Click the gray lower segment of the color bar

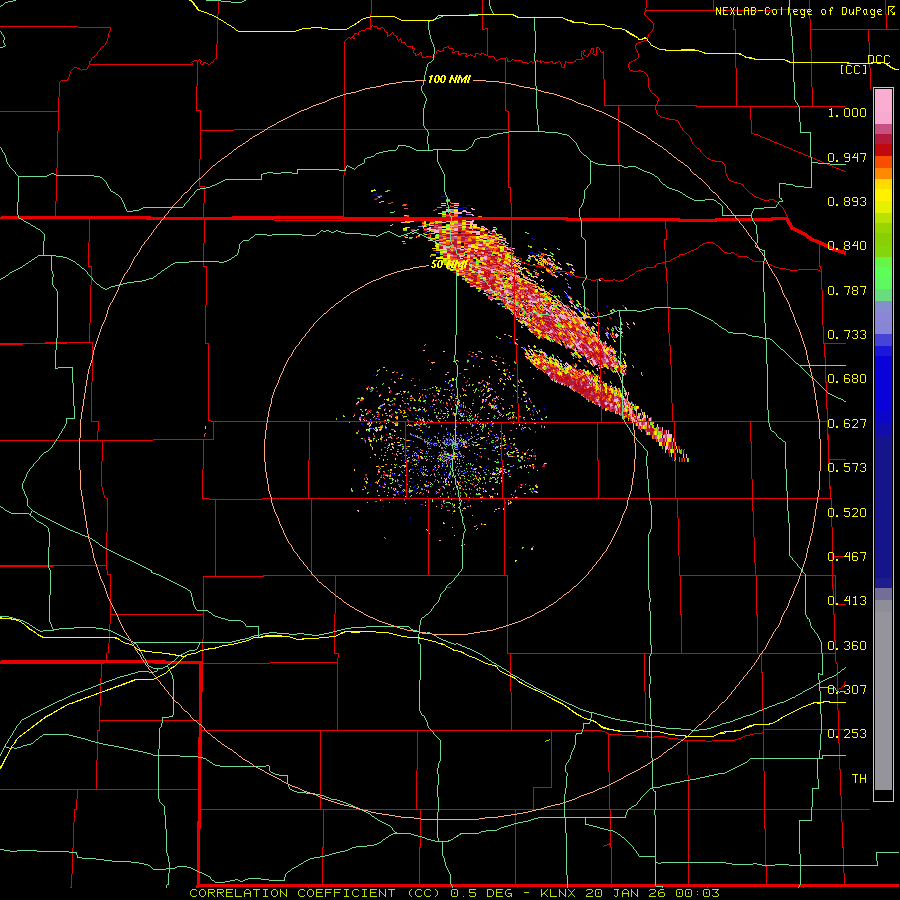pos(883,695)
